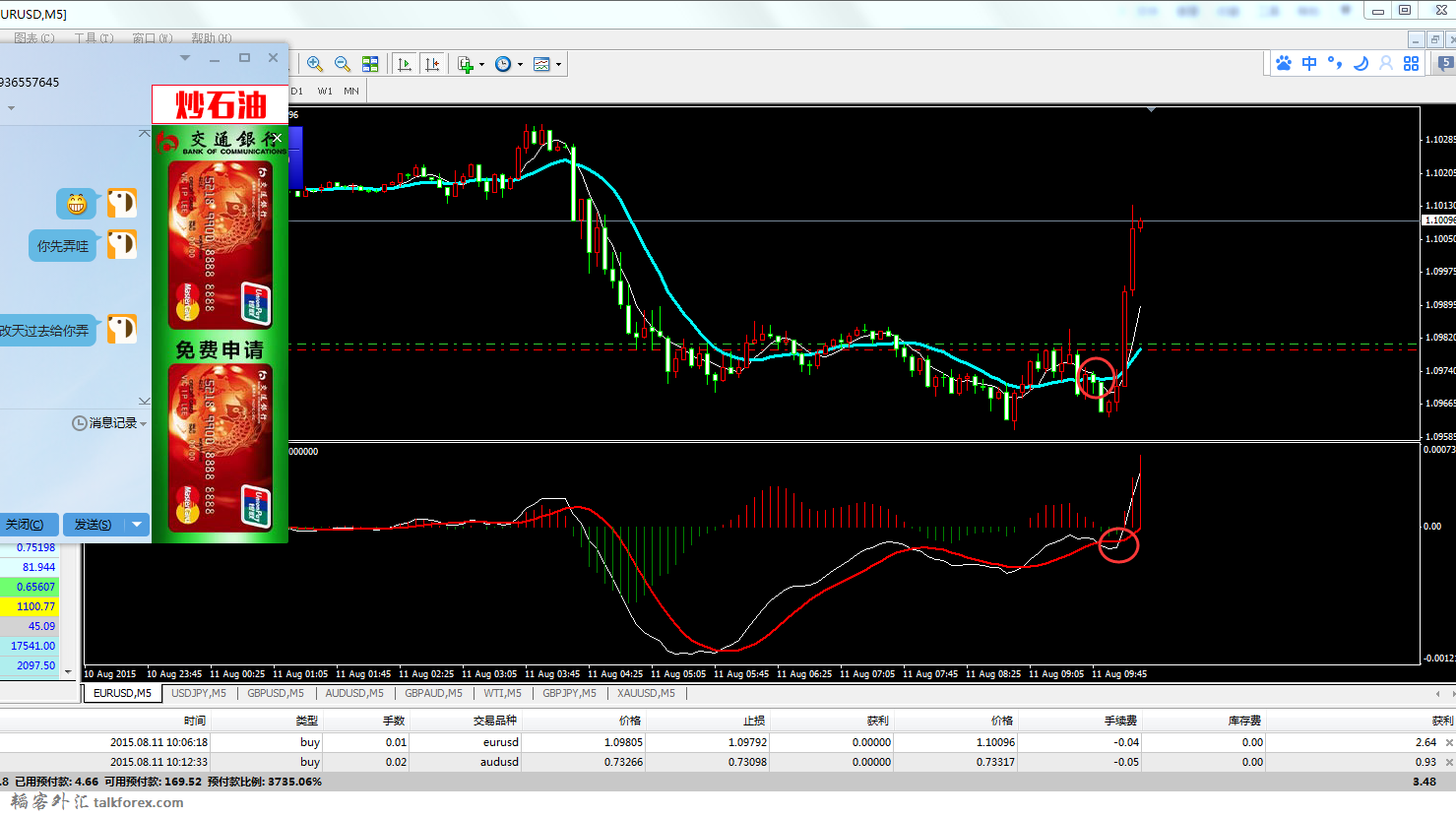The height and width of the screenshot is (817, 1456).
Task: Click the upper credit card image
Action: pyautogui.click(x=221, y=244)
